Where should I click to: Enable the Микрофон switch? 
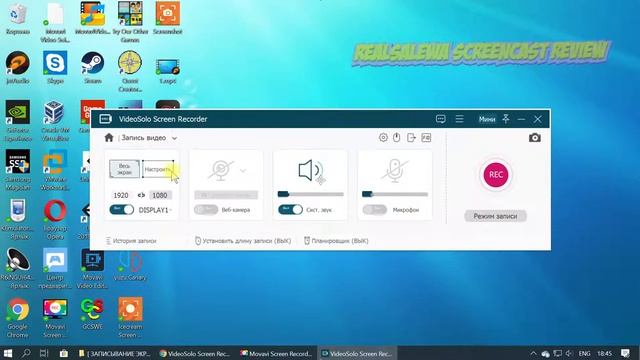coord(374,210)
